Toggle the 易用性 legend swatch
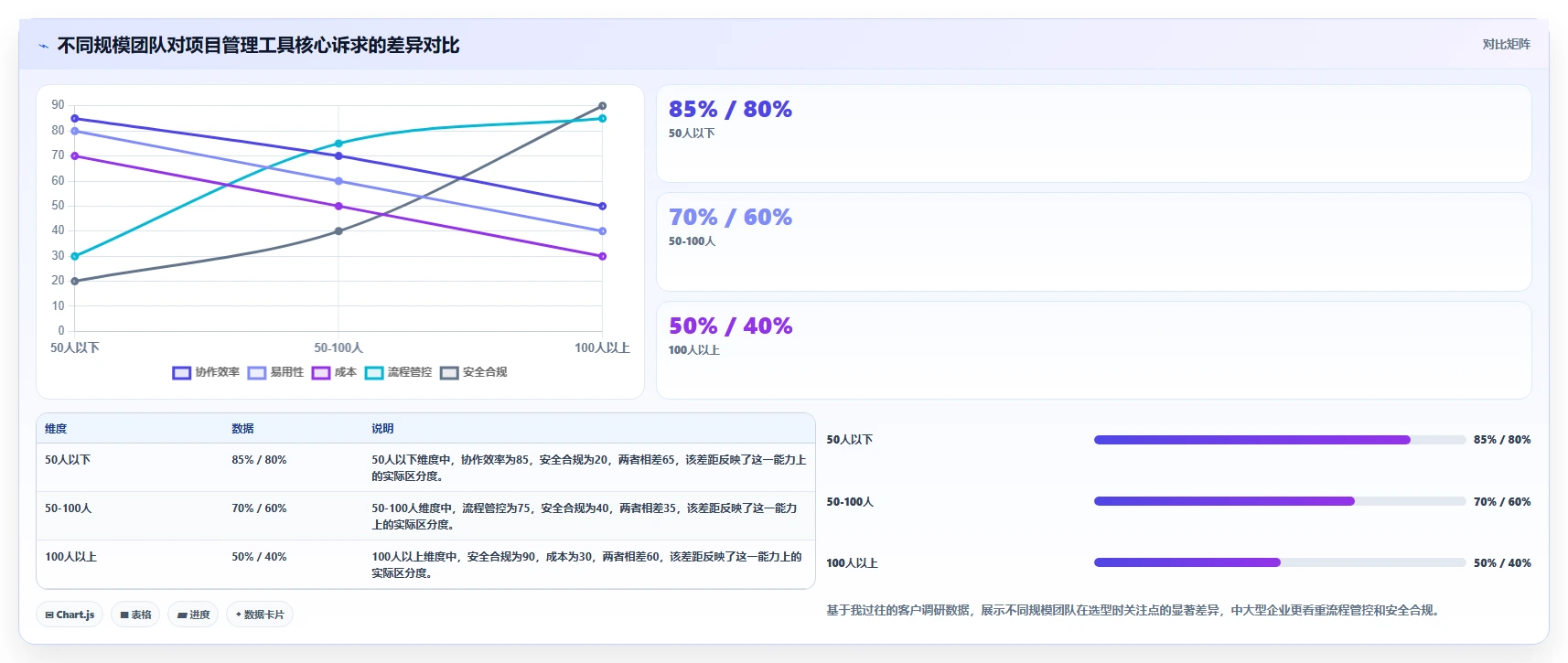Screen dimensions: 1568x663 [x=256, y=373]
